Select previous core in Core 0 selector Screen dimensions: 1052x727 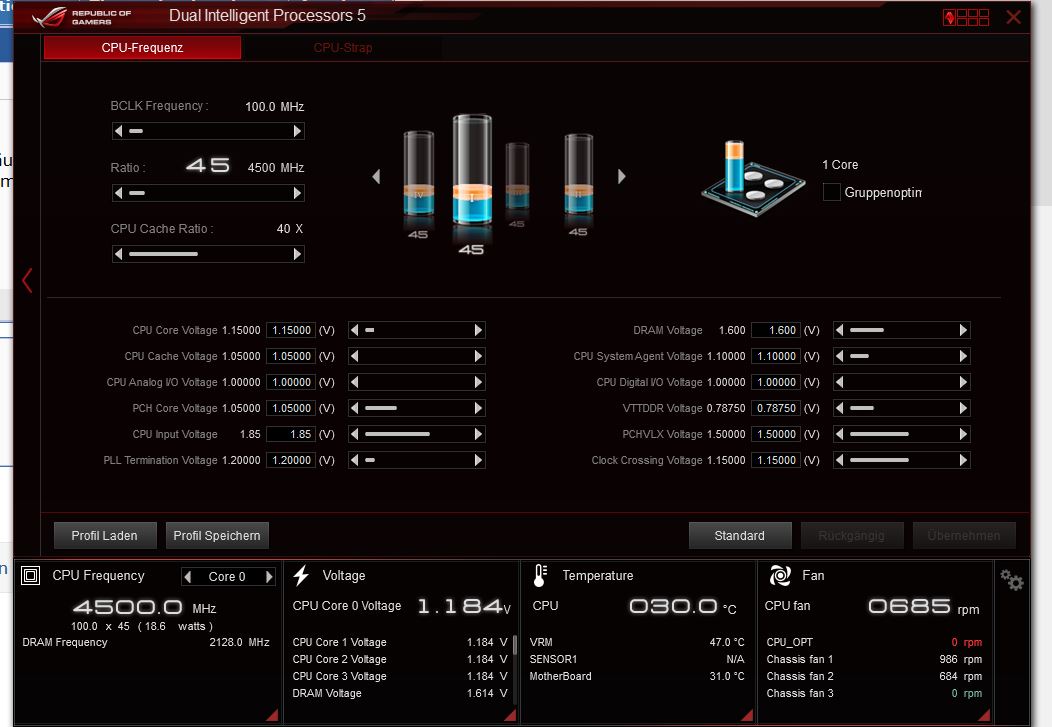pos(188,577)
